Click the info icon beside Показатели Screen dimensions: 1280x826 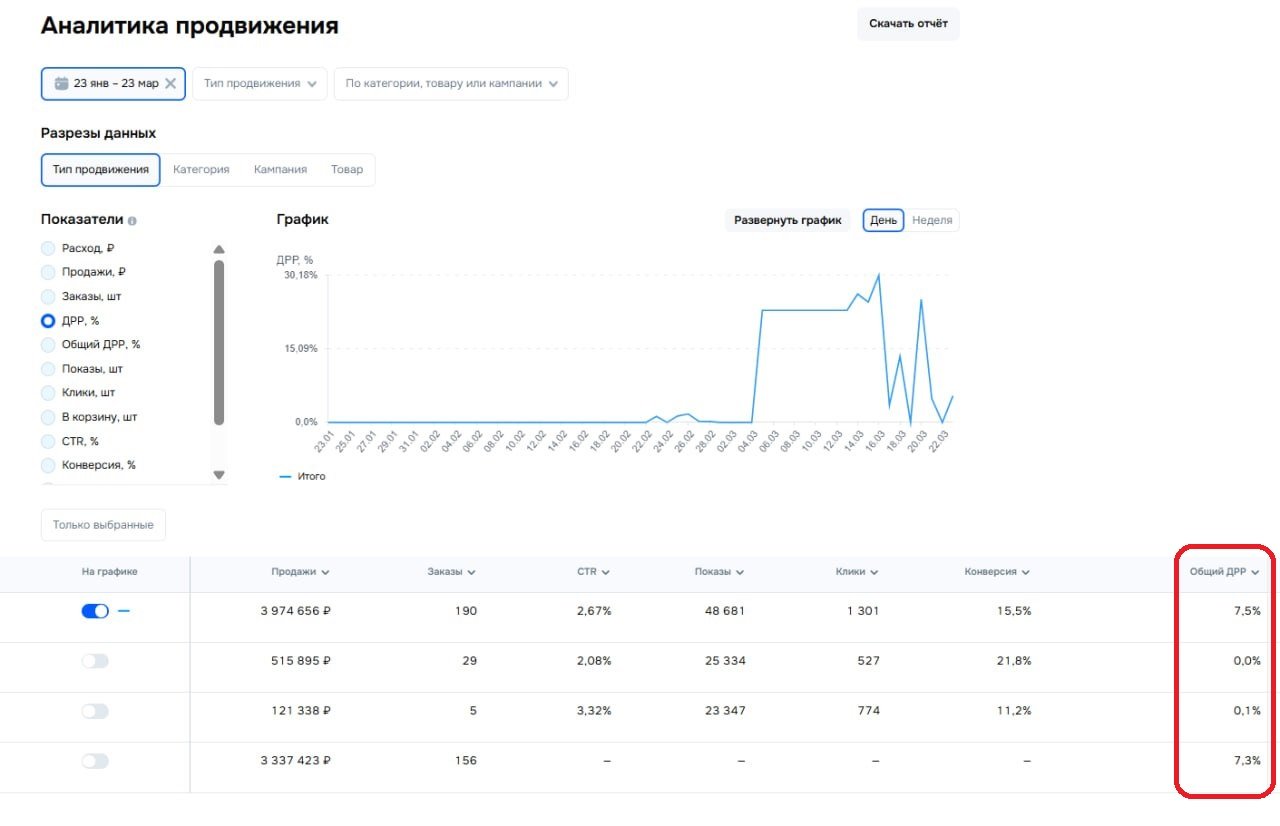[x=132, y=221]
